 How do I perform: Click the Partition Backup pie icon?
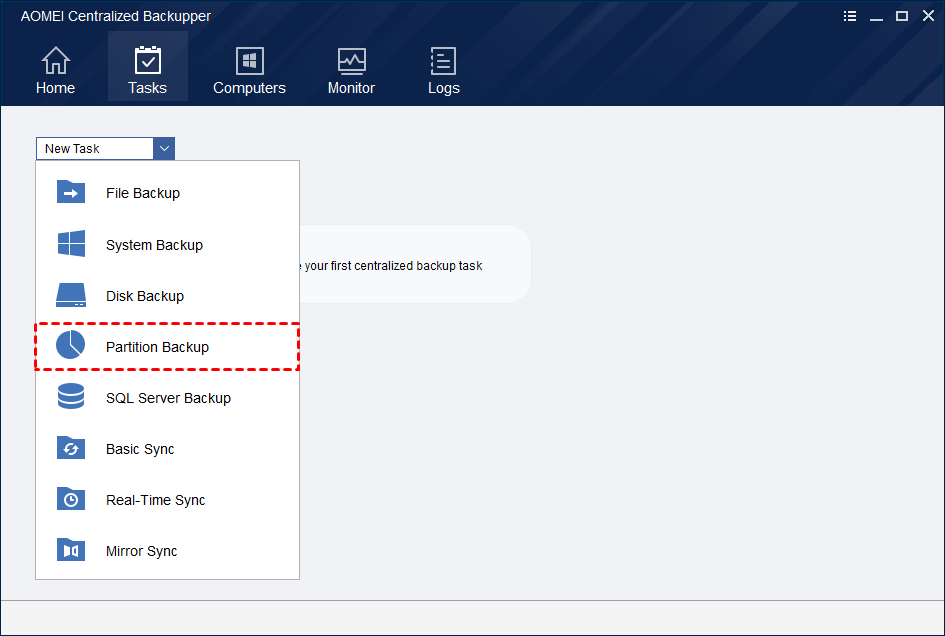point(71,345)
